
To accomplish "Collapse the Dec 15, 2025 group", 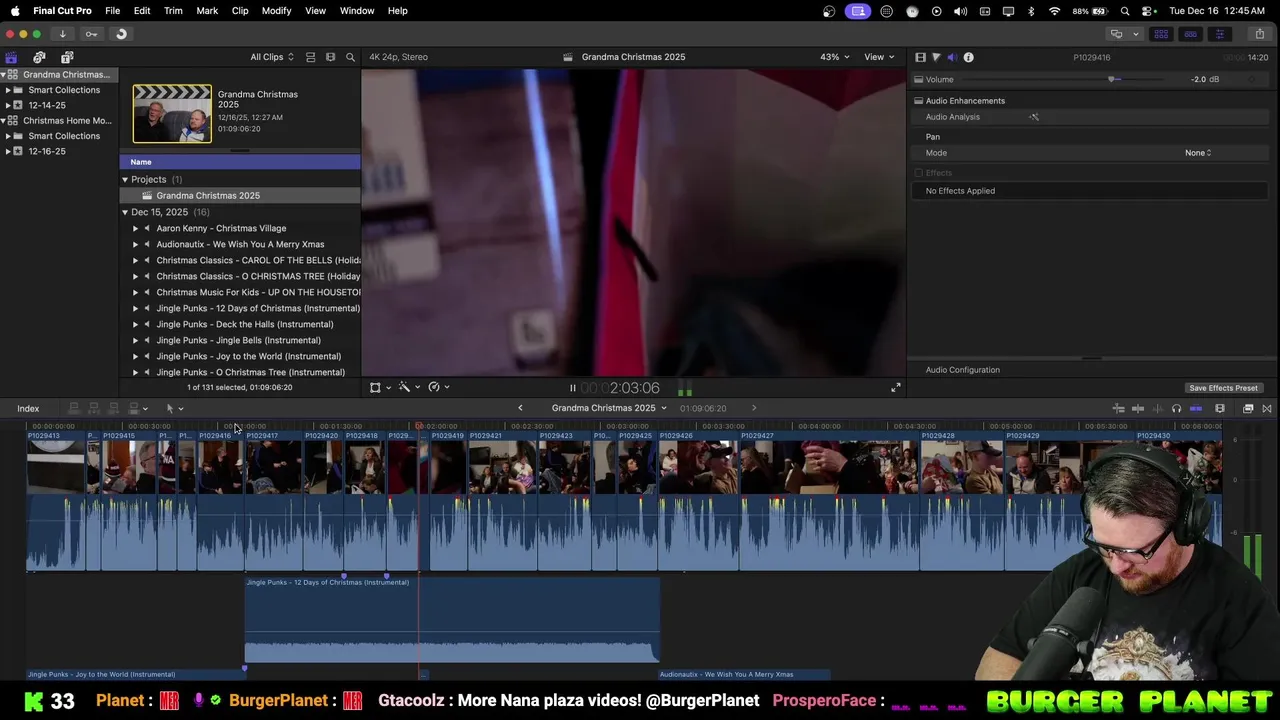I will point(125,212).
